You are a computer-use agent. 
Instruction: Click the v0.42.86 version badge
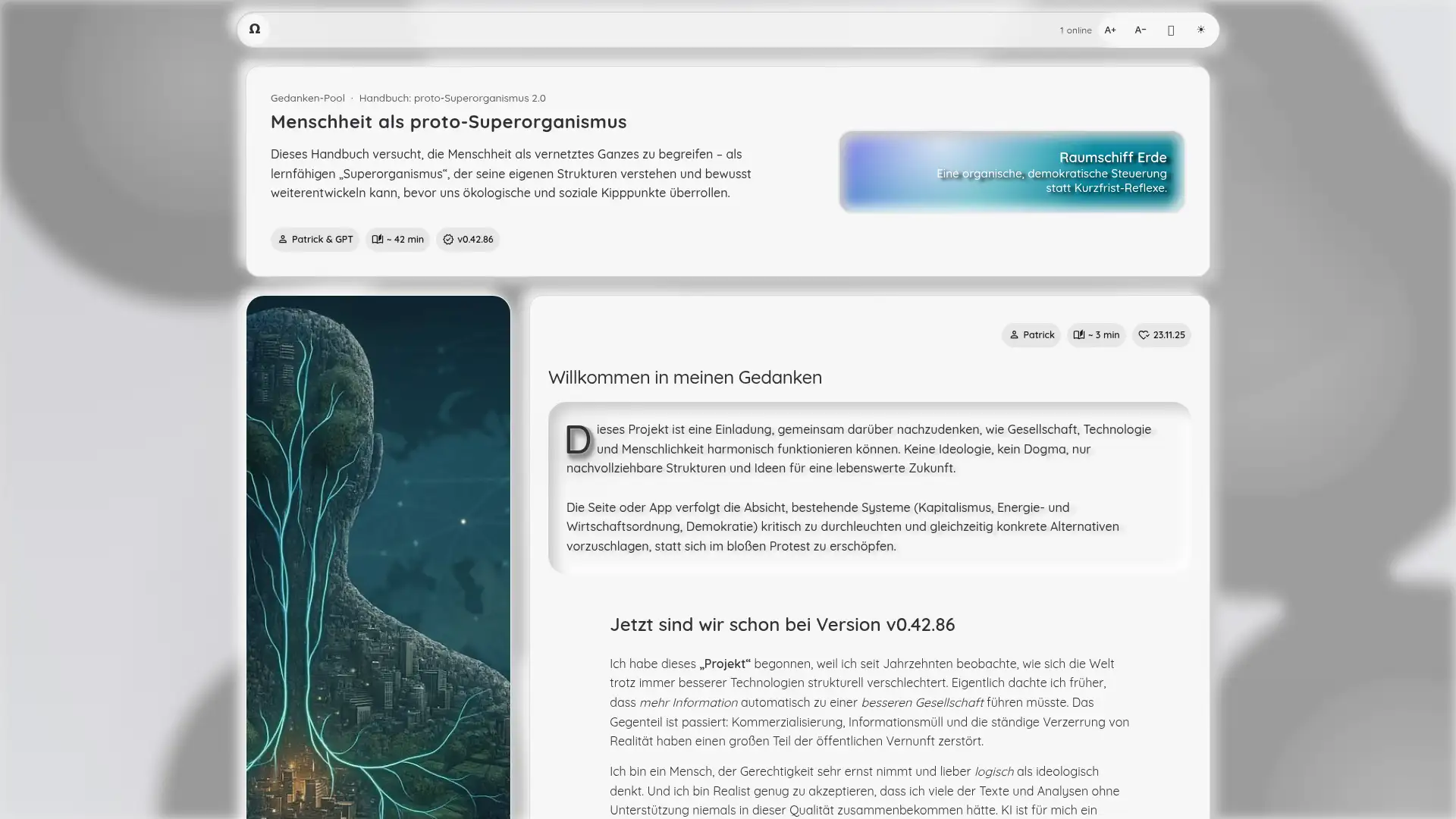tap(468, 240)
